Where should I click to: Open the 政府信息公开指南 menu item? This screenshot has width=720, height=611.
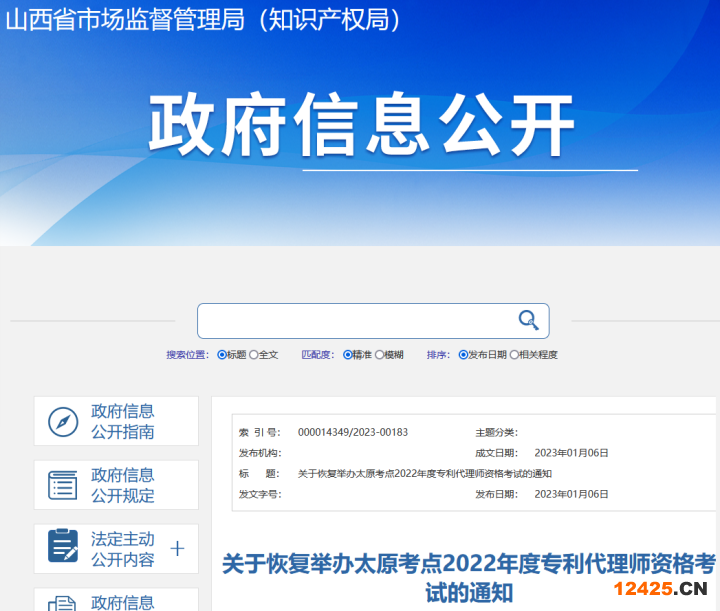click(x=123, y=421)
